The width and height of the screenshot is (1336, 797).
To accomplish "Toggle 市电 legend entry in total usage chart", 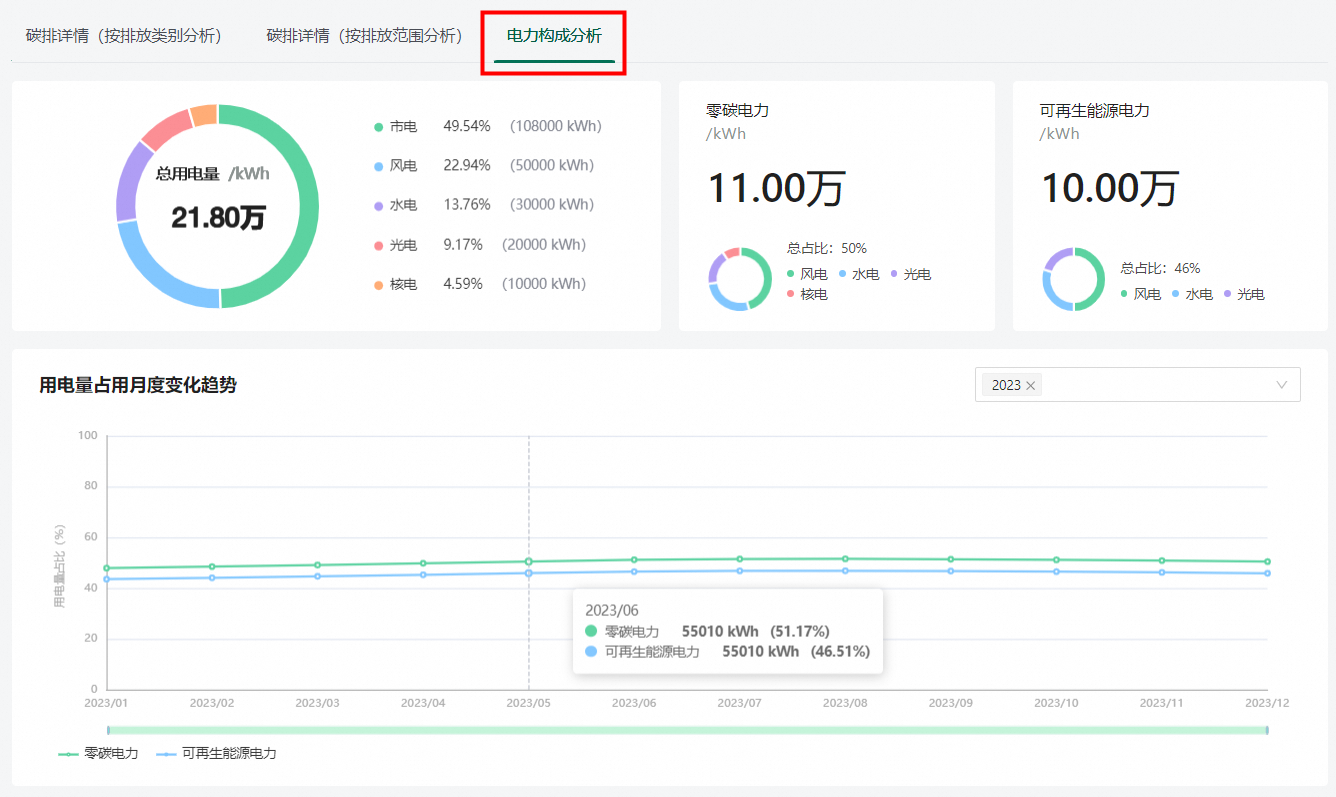I will [x=396, y=127].
